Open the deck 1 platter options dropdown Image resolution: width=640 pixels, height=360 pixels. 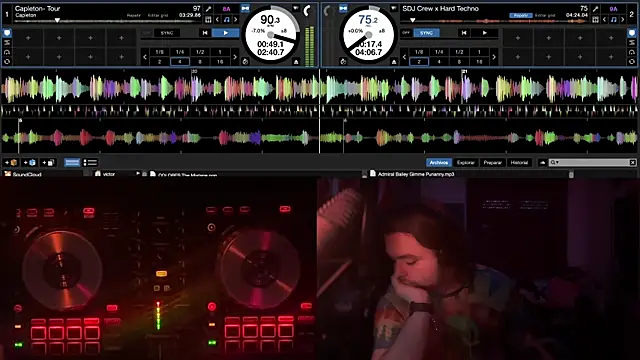[296, 8]
